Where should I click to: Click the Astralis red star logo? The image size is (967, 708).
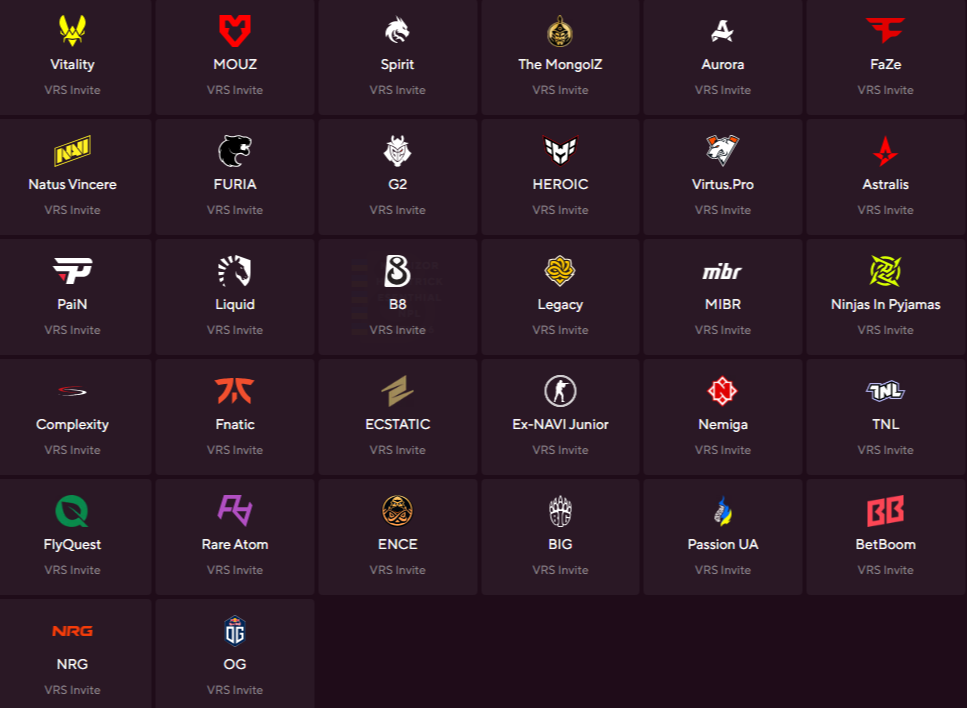[x=885, y=151]
